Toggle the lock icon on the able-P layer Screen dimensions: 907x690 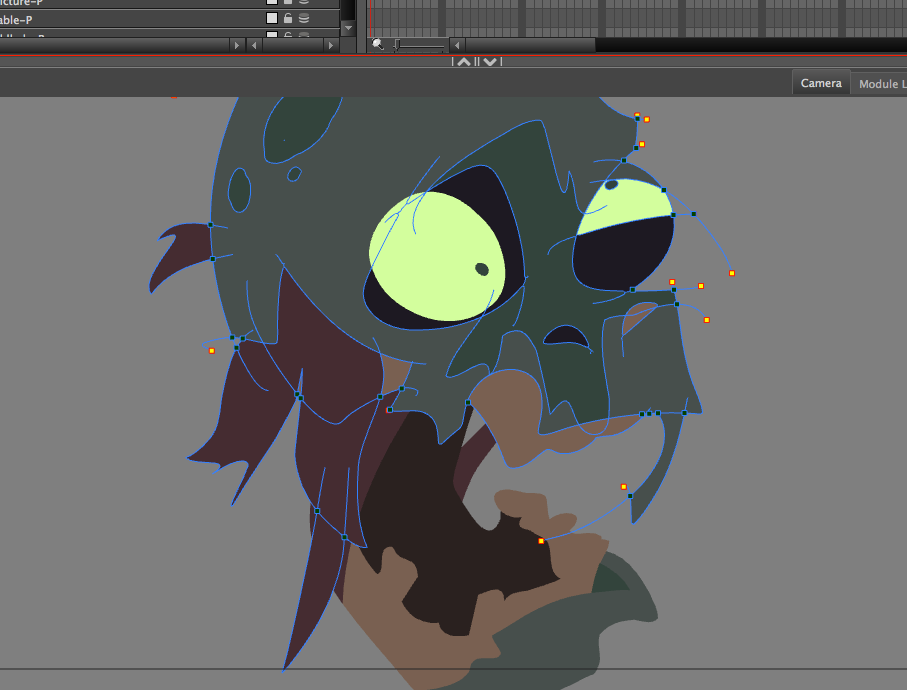coord(287,19)
